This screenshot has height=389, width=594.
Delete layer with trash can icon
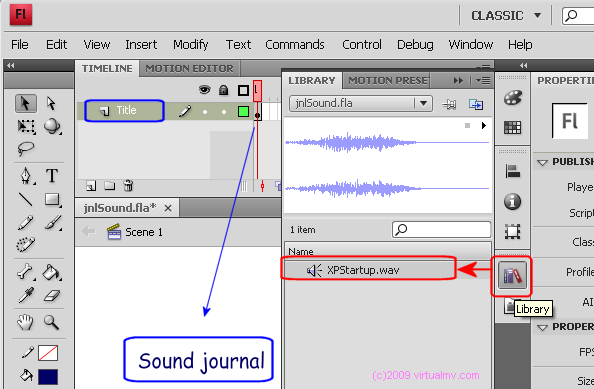pos(128,186)
